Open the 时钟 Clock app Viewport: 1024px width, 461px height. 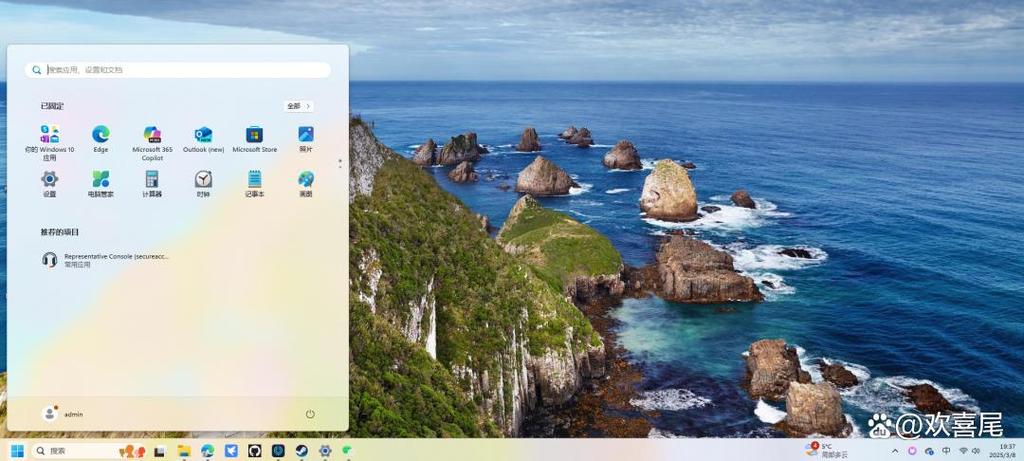203,184
